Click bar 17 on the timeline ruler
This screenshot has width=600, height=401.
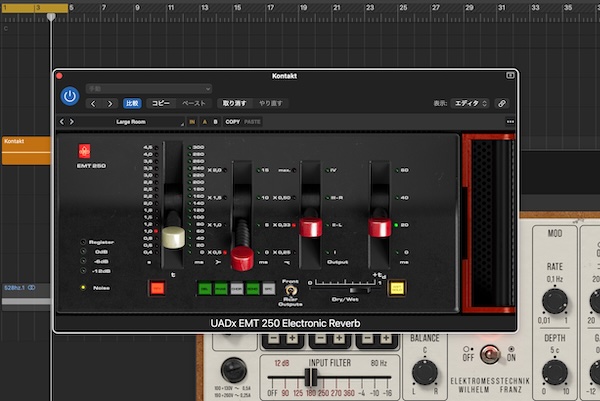[x=271, y=7]
